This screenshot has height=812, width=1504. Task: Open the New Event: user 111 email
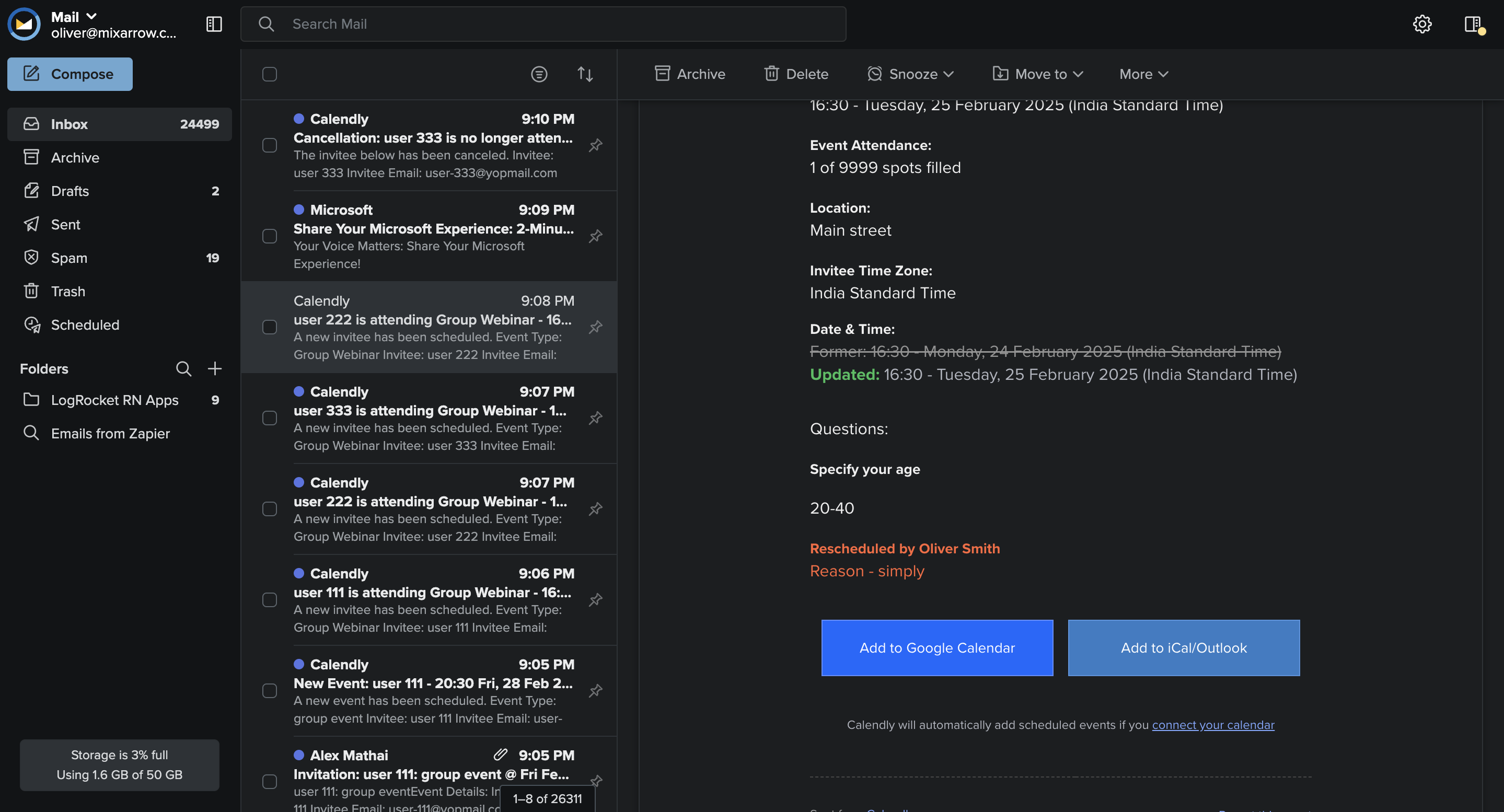[x=429, y=691]
